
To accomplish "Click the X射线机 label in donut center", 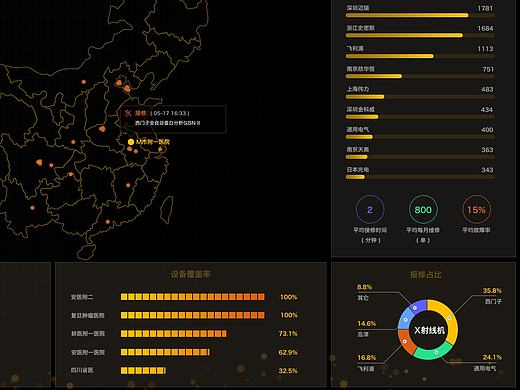I will pos(429,330).
